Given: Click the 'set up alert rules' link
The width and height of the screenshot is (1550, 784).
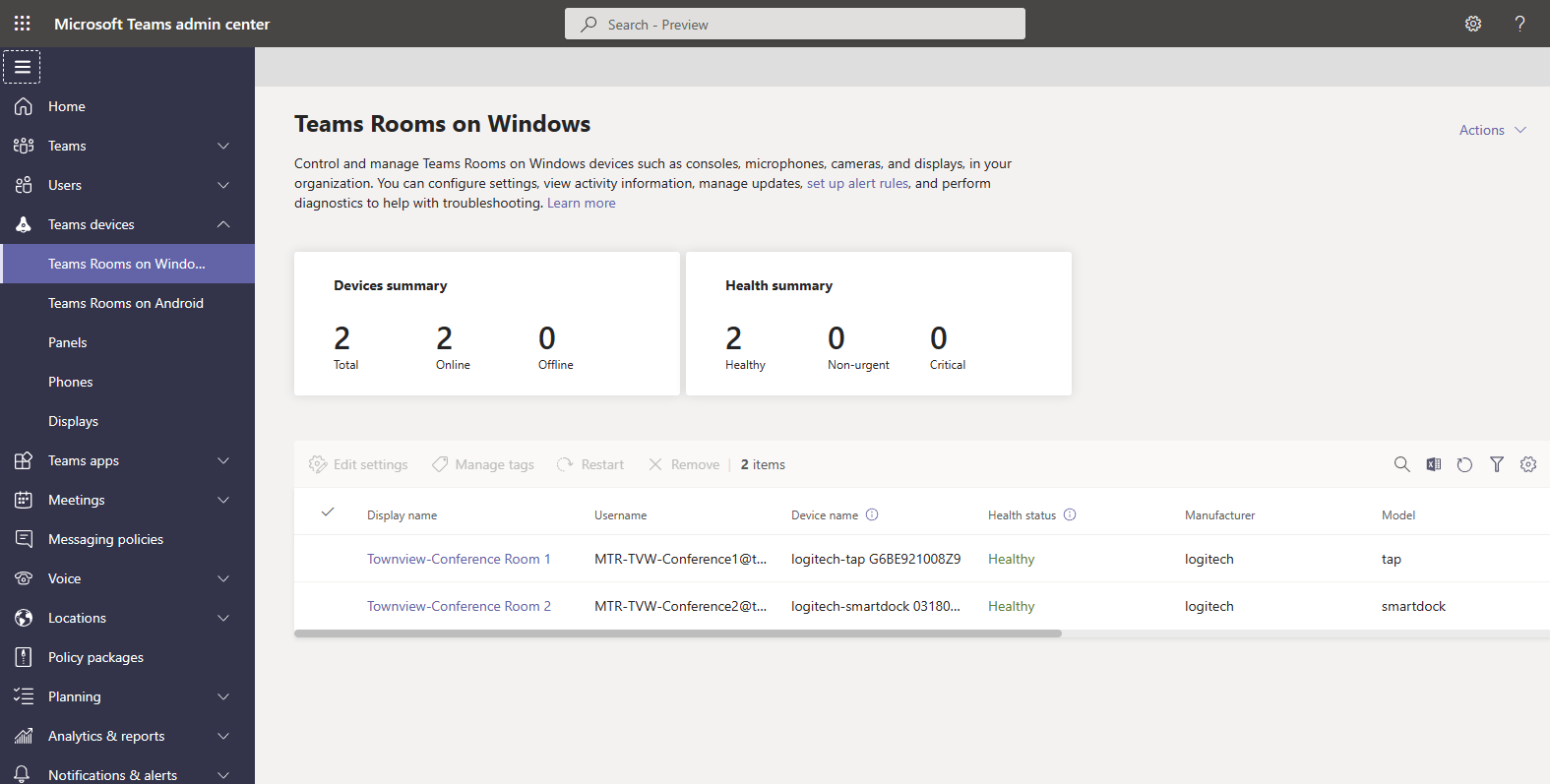Looking at the screenshot, I should click(857, 183).
